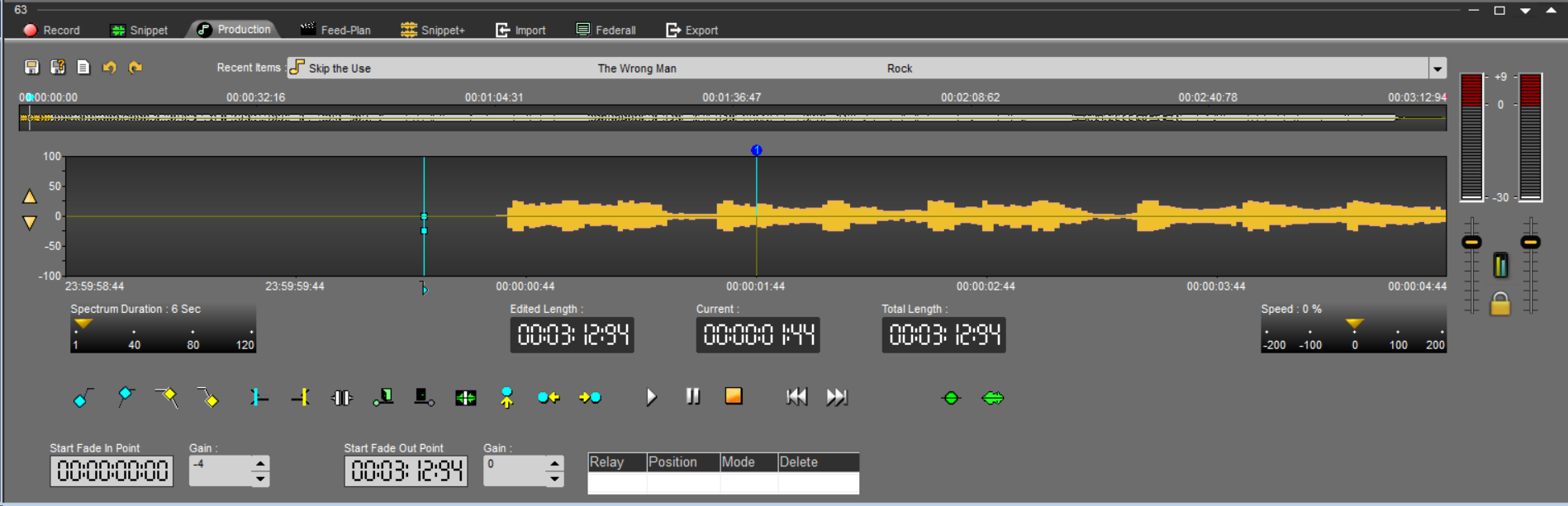Viewport: 1568px width, 506px height.
Task: Open the Recent Items dropdown arrow
Action: 1437,69
